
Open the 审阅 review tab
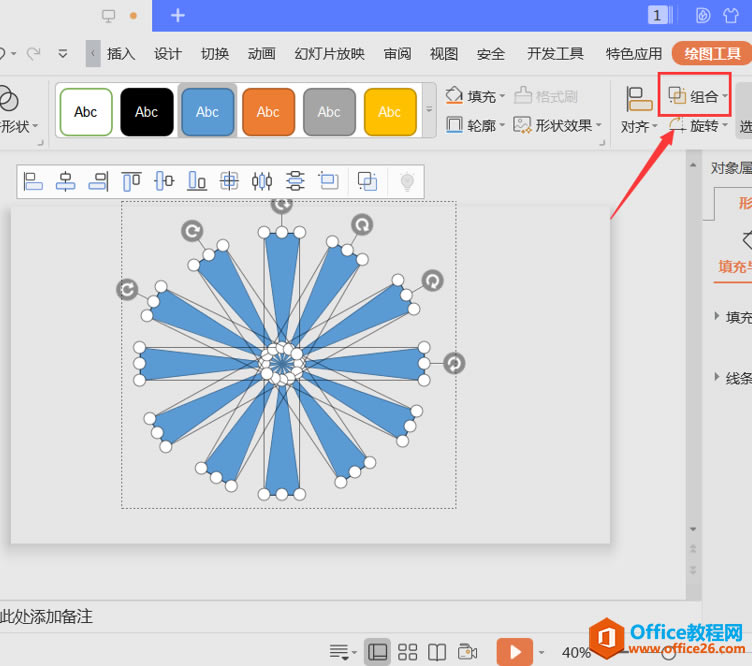[x=397, y=54]
